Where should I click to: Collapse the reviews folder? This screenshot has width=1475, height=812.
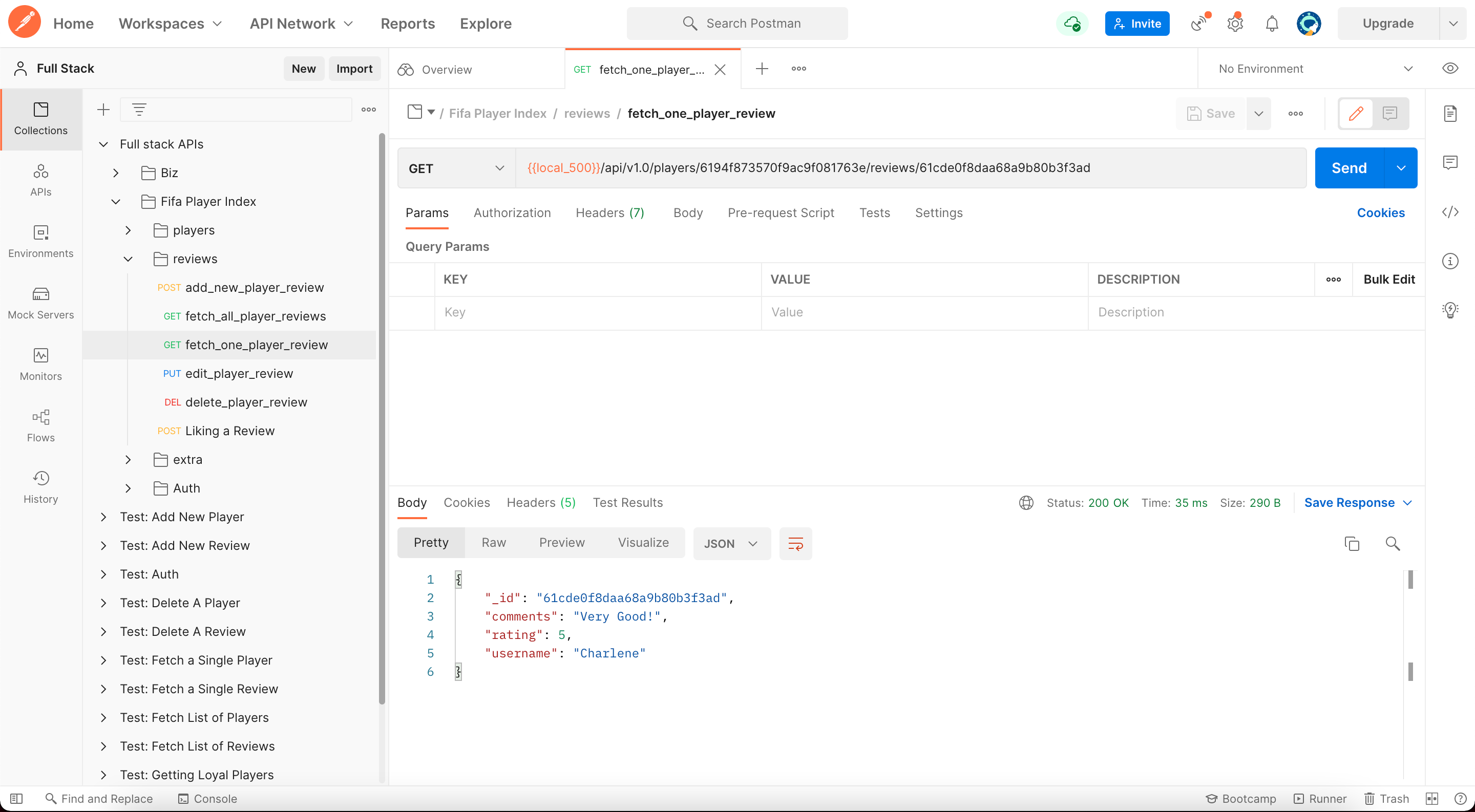[x=128, y=259]
